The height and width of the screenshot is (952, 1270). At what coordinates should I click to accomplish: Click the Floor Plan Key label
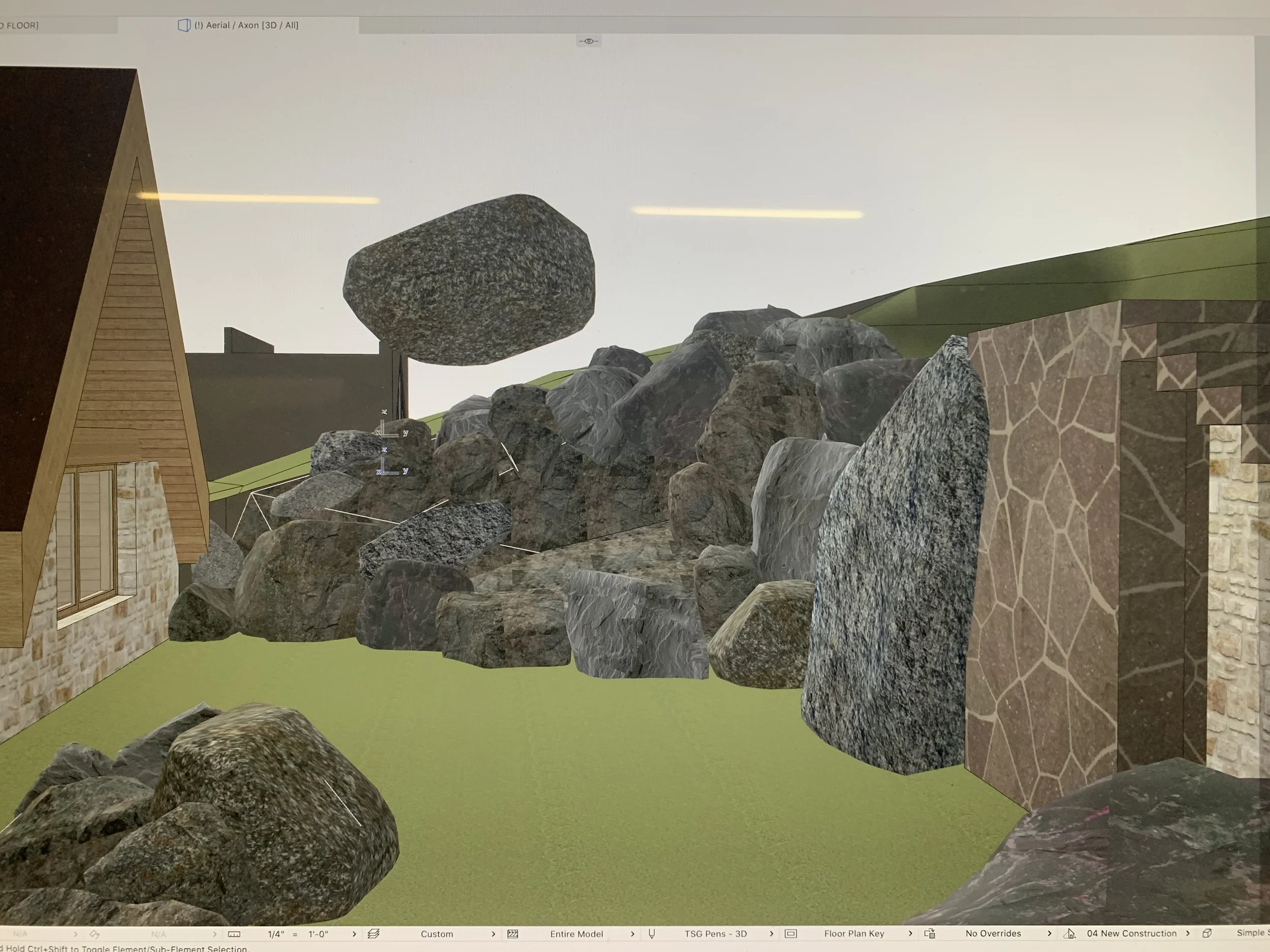coord(854,934)
